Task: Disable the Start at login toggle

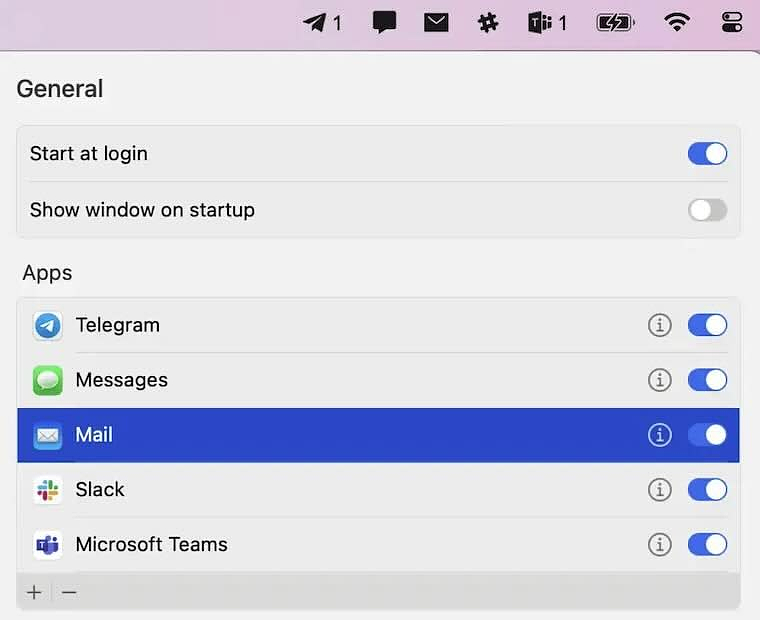Action: [707, 154]
